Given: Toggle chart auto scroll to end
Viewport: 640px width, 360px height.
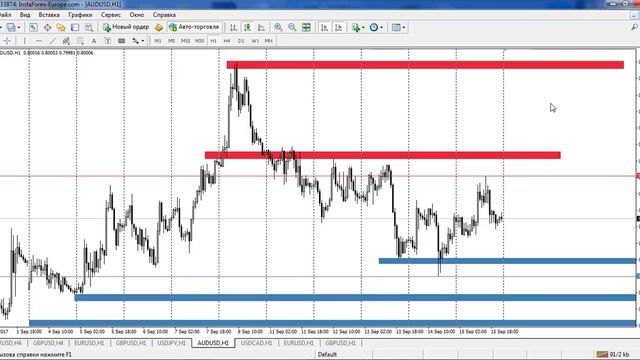Looking at the screenshot, I should [324, 27].
